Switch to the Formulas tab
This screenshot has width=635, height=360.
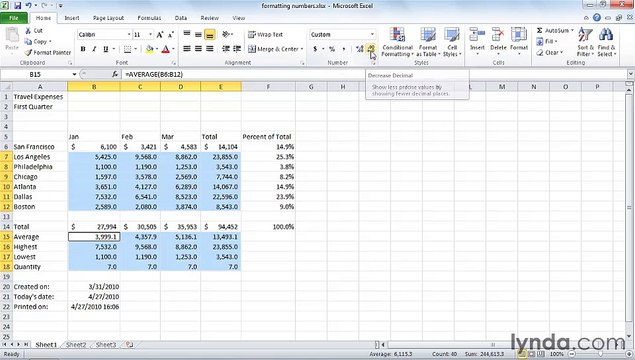point(149,18)
